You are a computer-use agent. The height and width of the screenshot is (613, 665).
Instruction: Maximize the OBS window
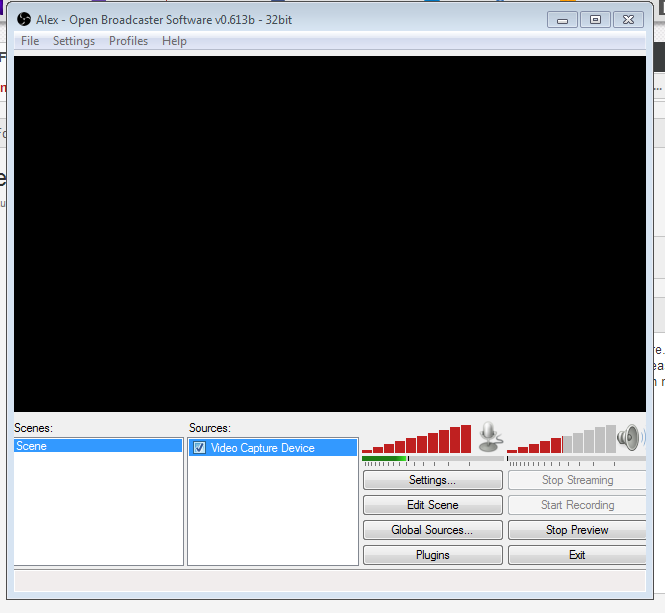click(595, 20)
